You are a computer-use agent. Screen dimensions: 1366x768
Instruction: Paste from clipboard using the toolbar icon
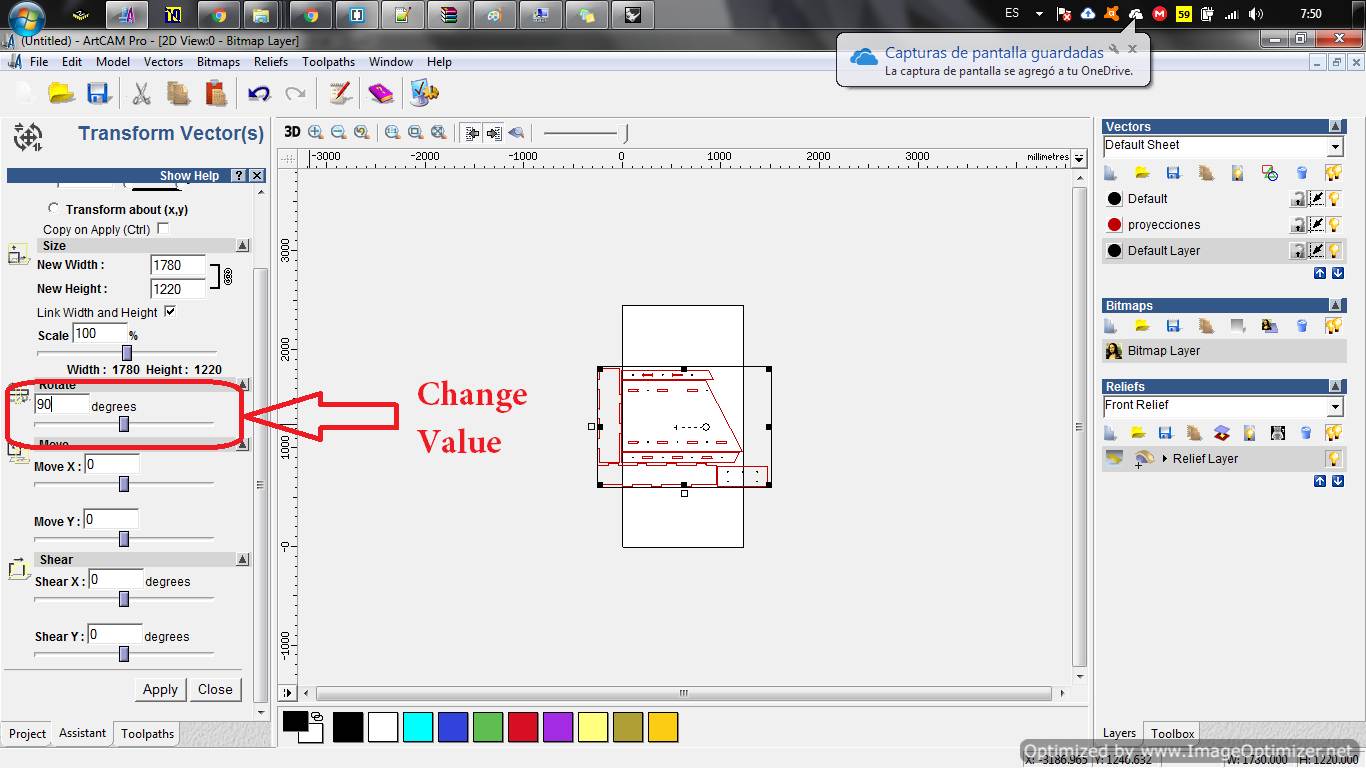click(x=215, y=93)
